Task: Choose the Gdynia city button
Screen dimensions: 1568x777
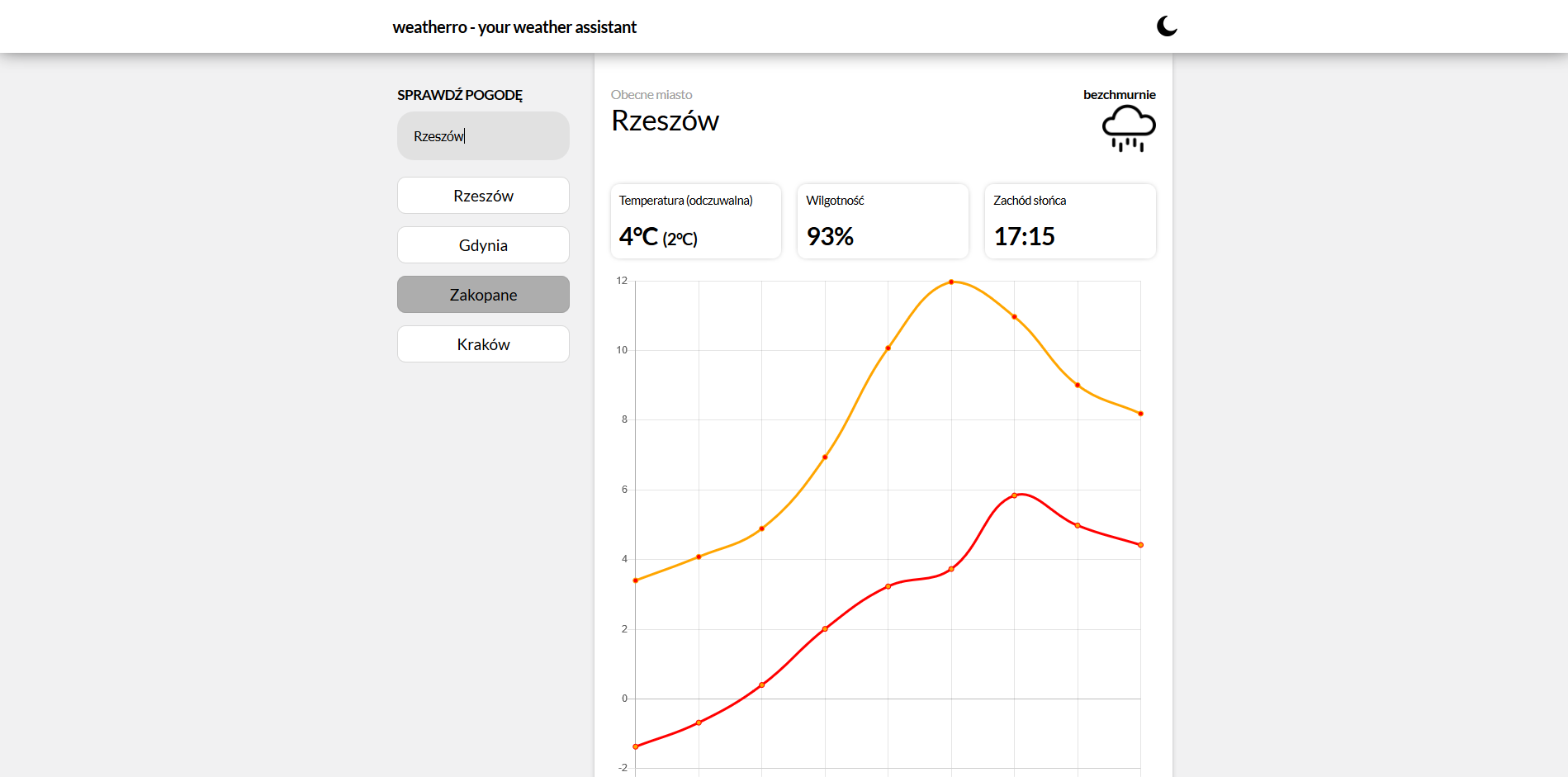Action: tap(483, 245)
